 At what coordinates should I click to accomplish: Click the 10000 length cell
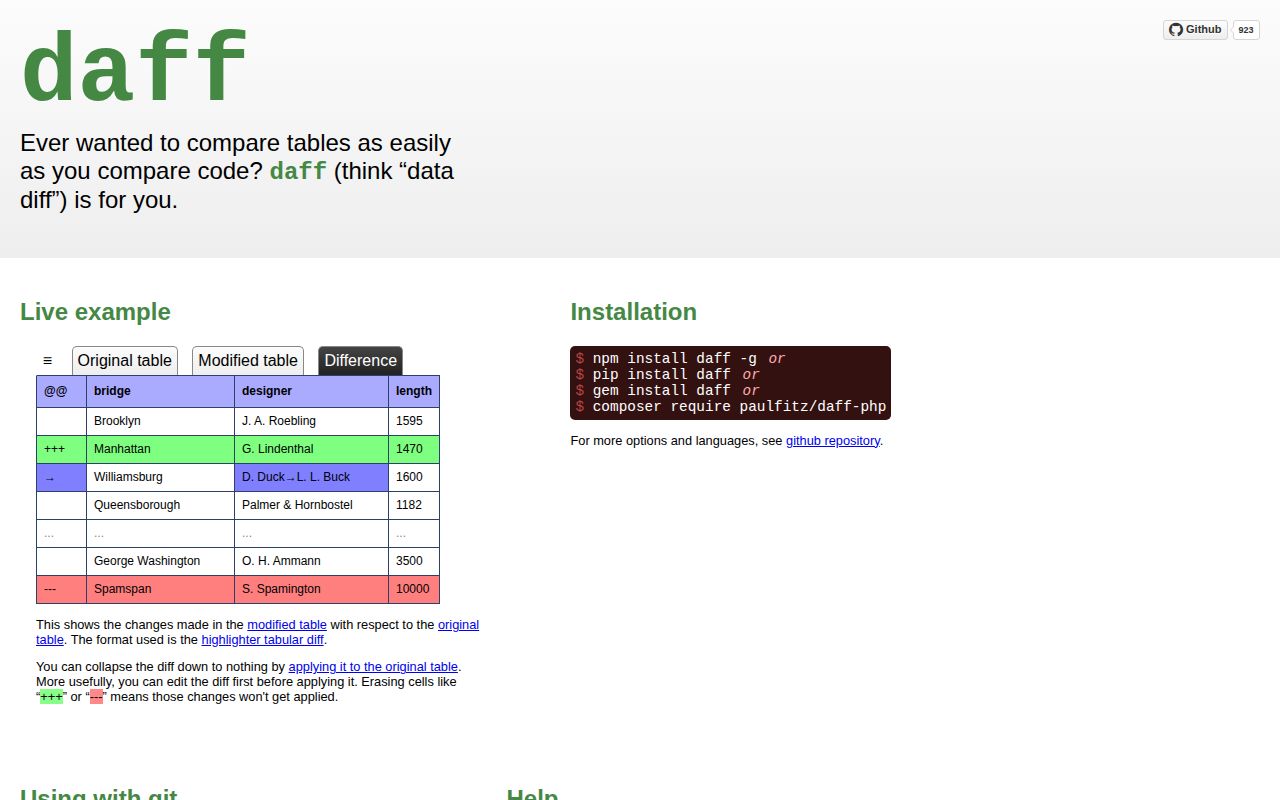pos(414,590)
